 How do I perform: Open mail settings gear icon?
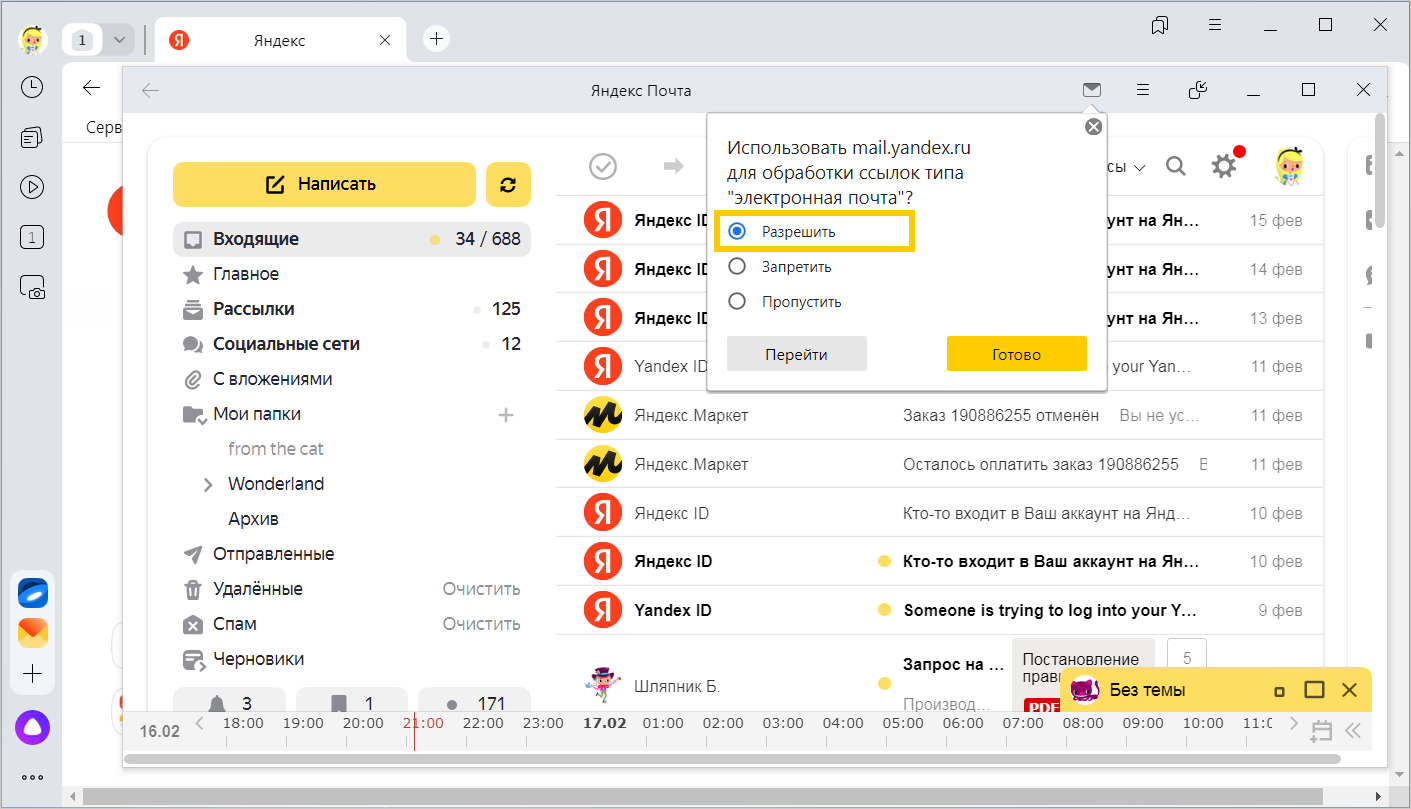click(1224, 166)
